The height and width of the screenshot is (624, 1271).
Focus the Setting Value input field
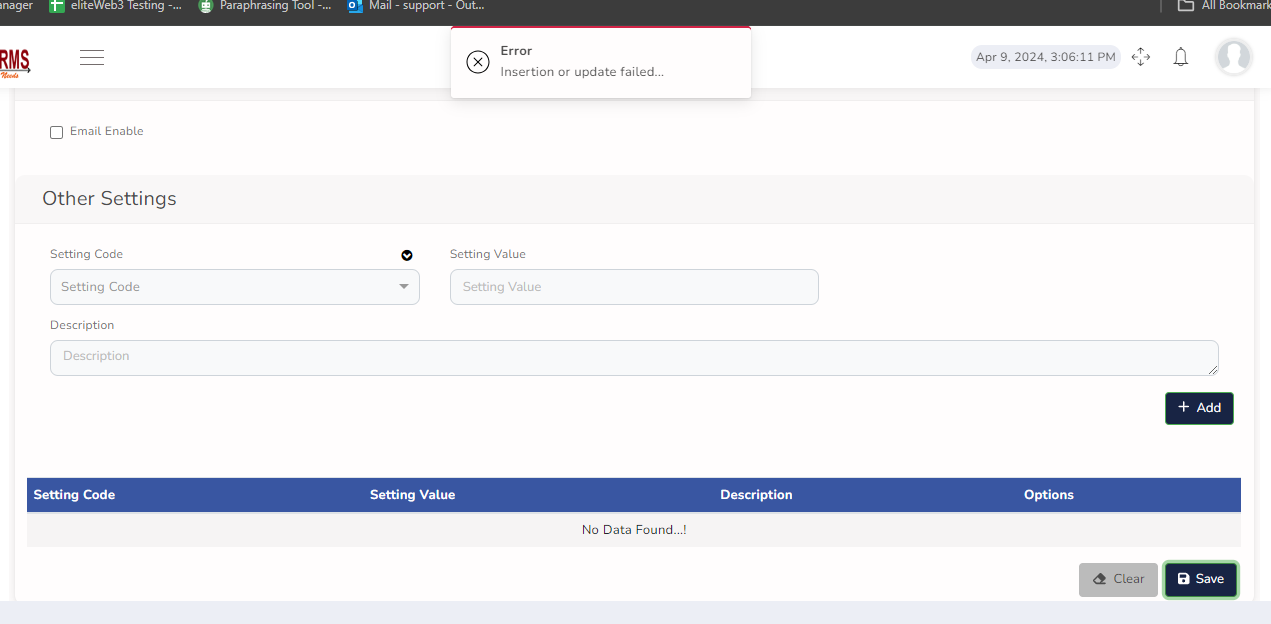point(634,287)
